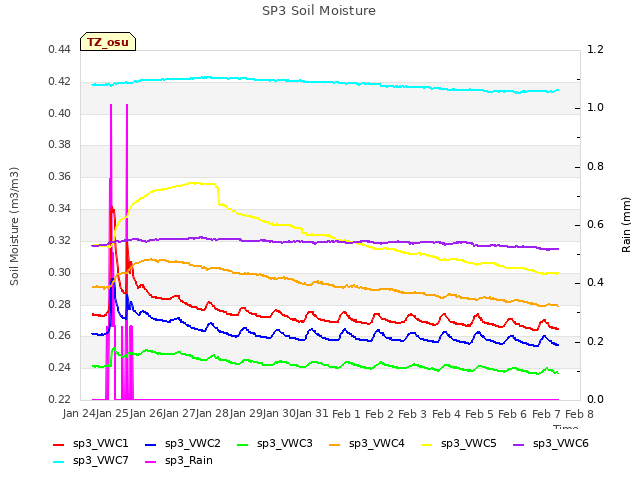Click the Feb 8 date label

tap(579, 414)
